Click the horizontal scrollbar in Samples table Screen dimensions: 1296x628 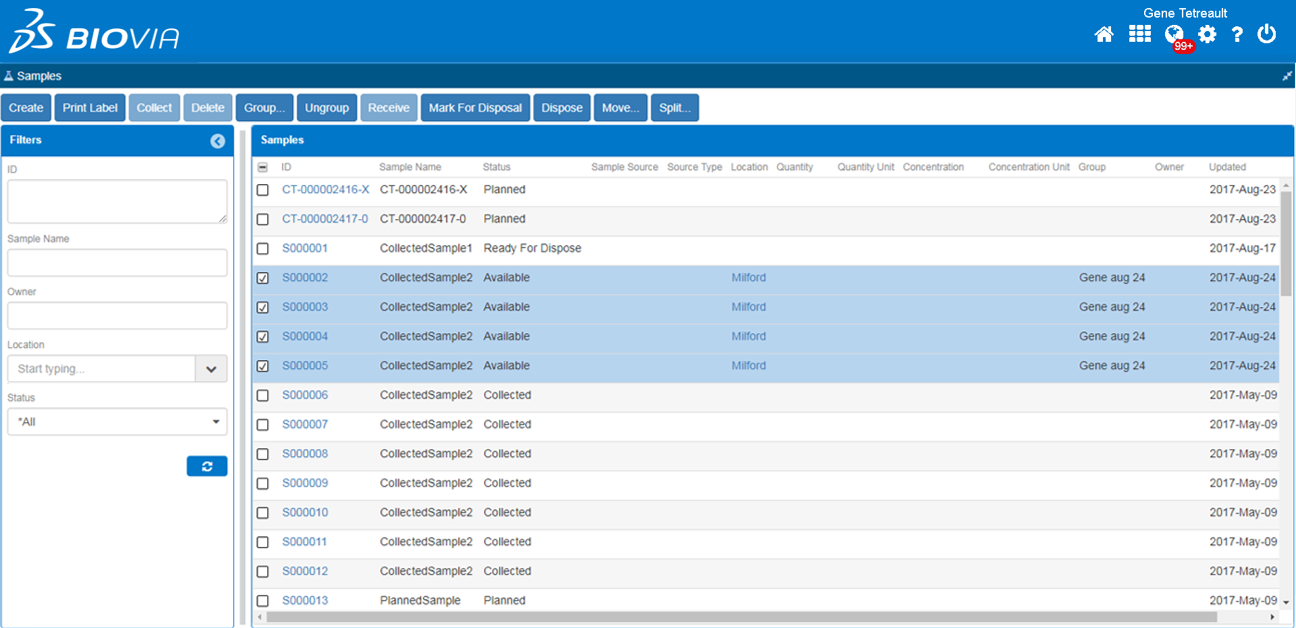pos(740,617)
